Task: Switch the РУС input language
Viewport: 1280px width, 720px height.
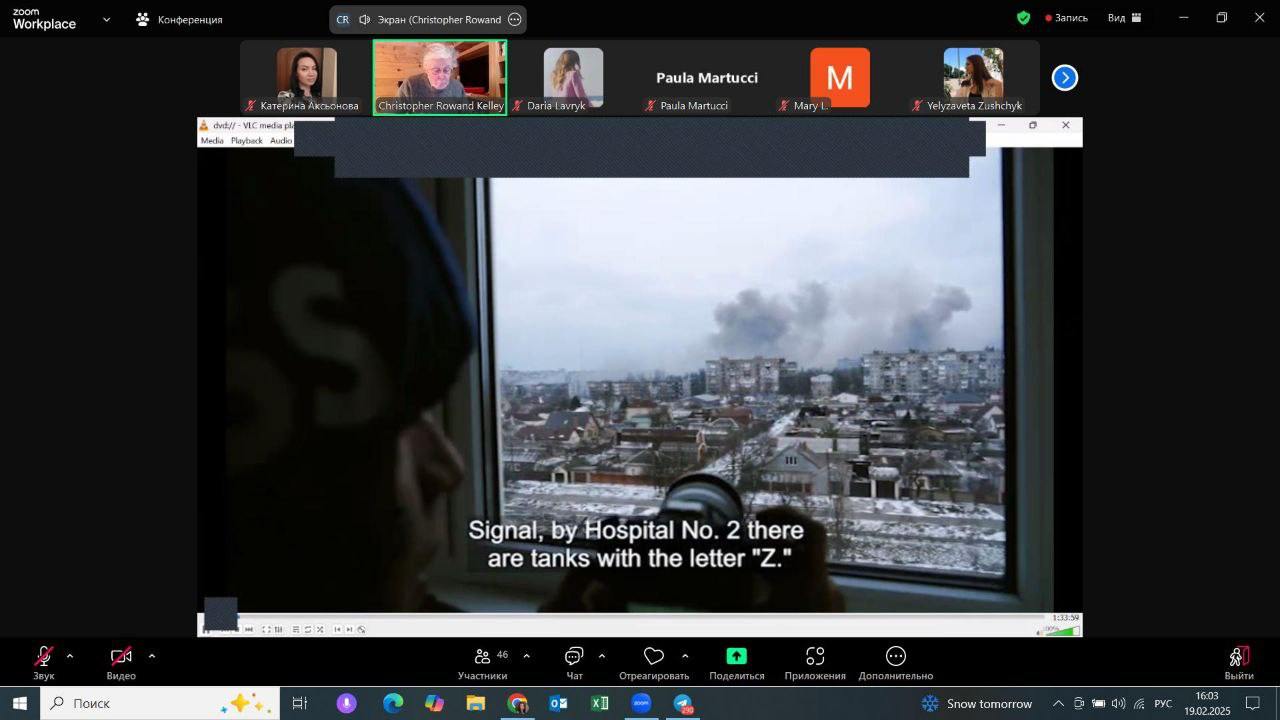Action: coord(1163,703)
